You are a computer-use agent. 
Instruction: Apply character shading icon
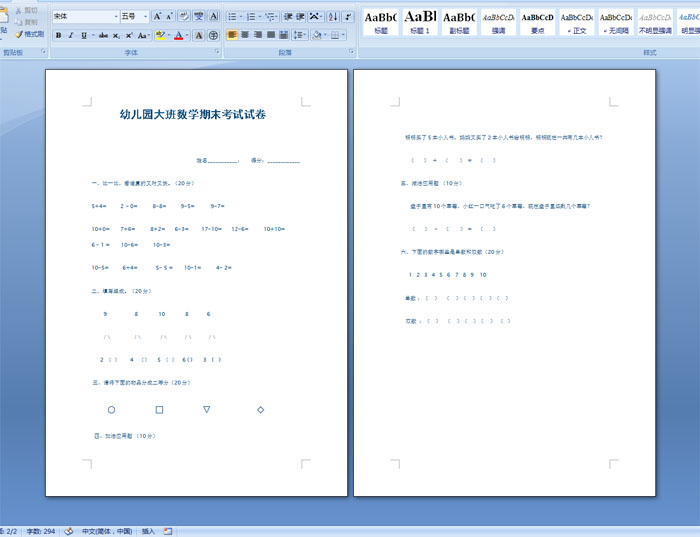[x=199, y=35]
